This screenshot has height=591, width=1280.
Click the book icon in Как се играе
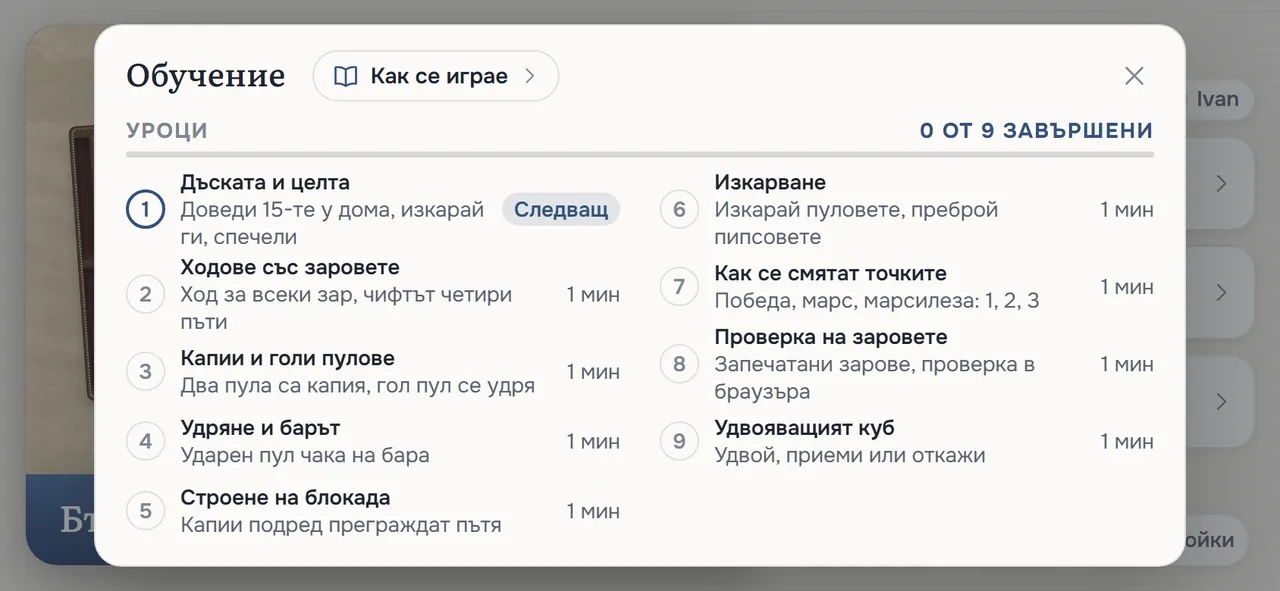coord(346,77)
